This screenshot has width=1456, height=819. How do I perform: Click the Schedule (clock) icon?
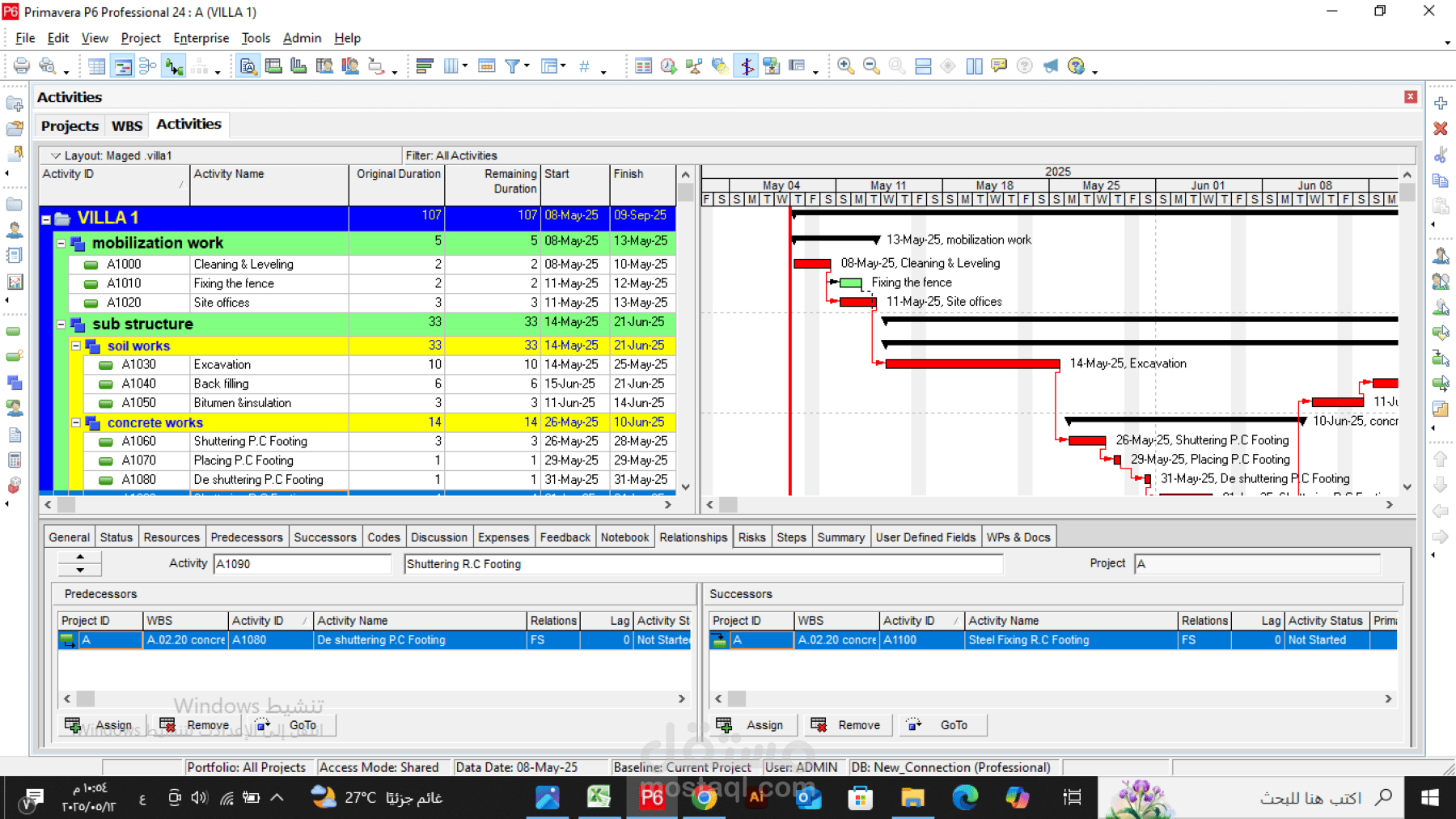tap(669, 66)
